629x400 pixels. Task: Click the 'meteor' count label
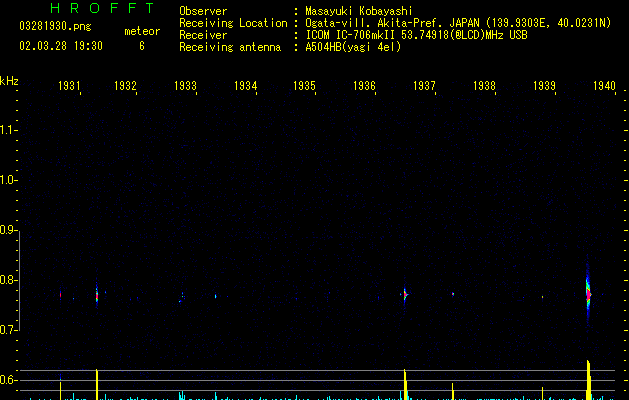(142, 31)
